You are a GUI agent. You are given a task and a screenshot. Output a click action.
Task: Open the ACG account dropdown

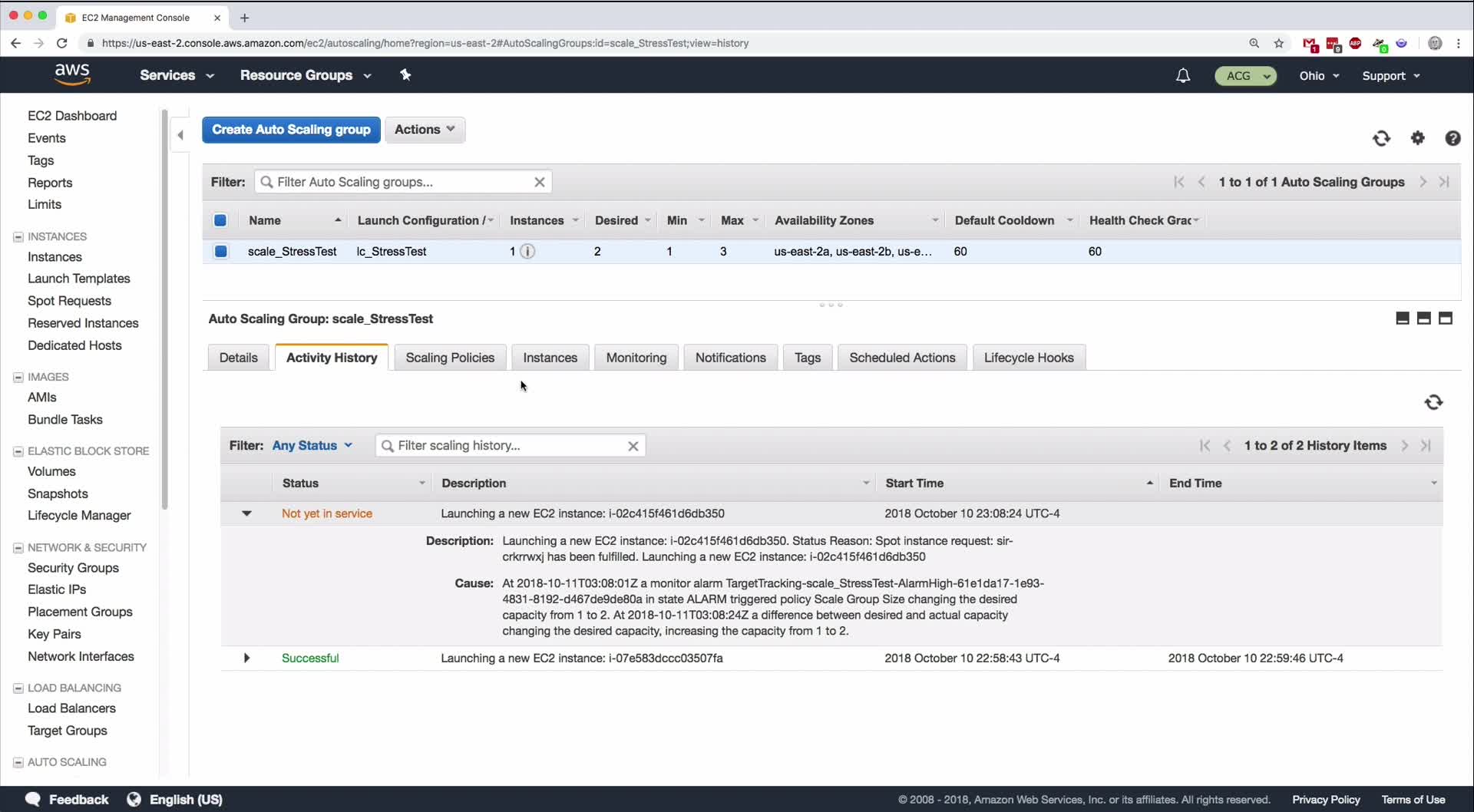tap(1246, 75)
